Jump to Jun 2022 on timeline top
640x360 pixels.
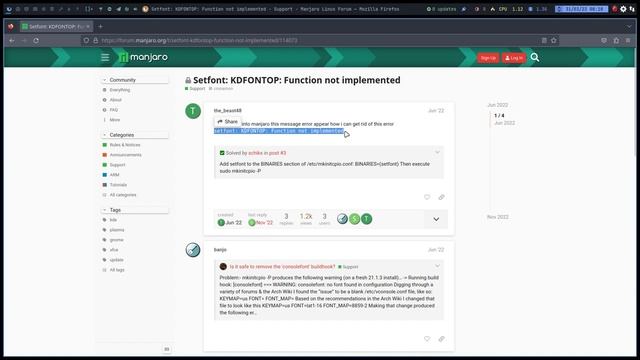coord(498,105)
